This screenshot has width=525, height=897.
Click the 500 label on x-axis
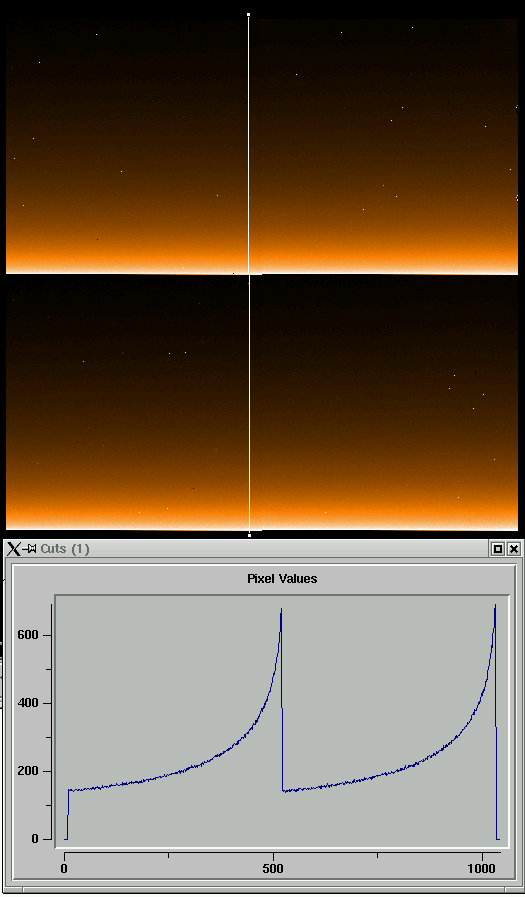[x=273, y=869]
